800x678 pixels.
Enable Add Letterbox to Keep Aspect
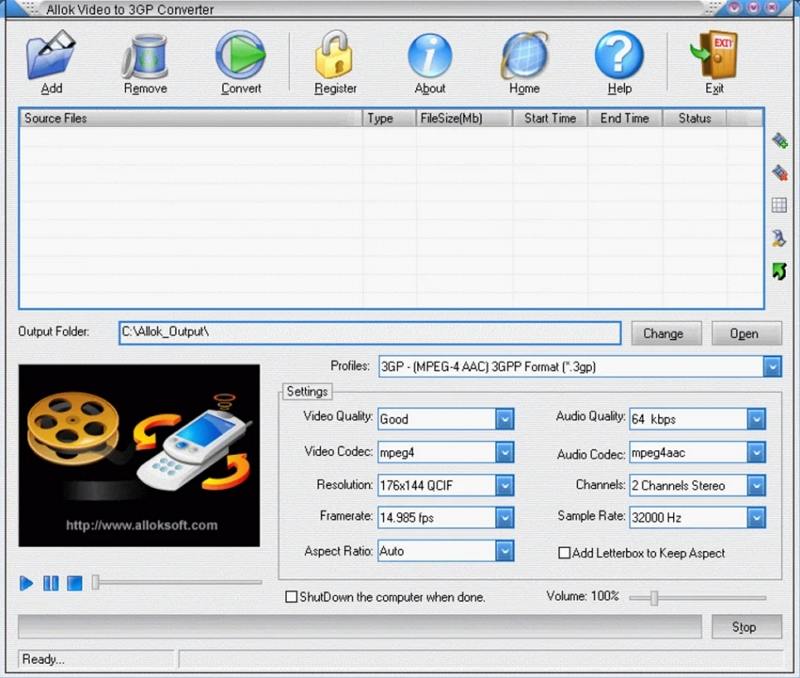point(565,553)
